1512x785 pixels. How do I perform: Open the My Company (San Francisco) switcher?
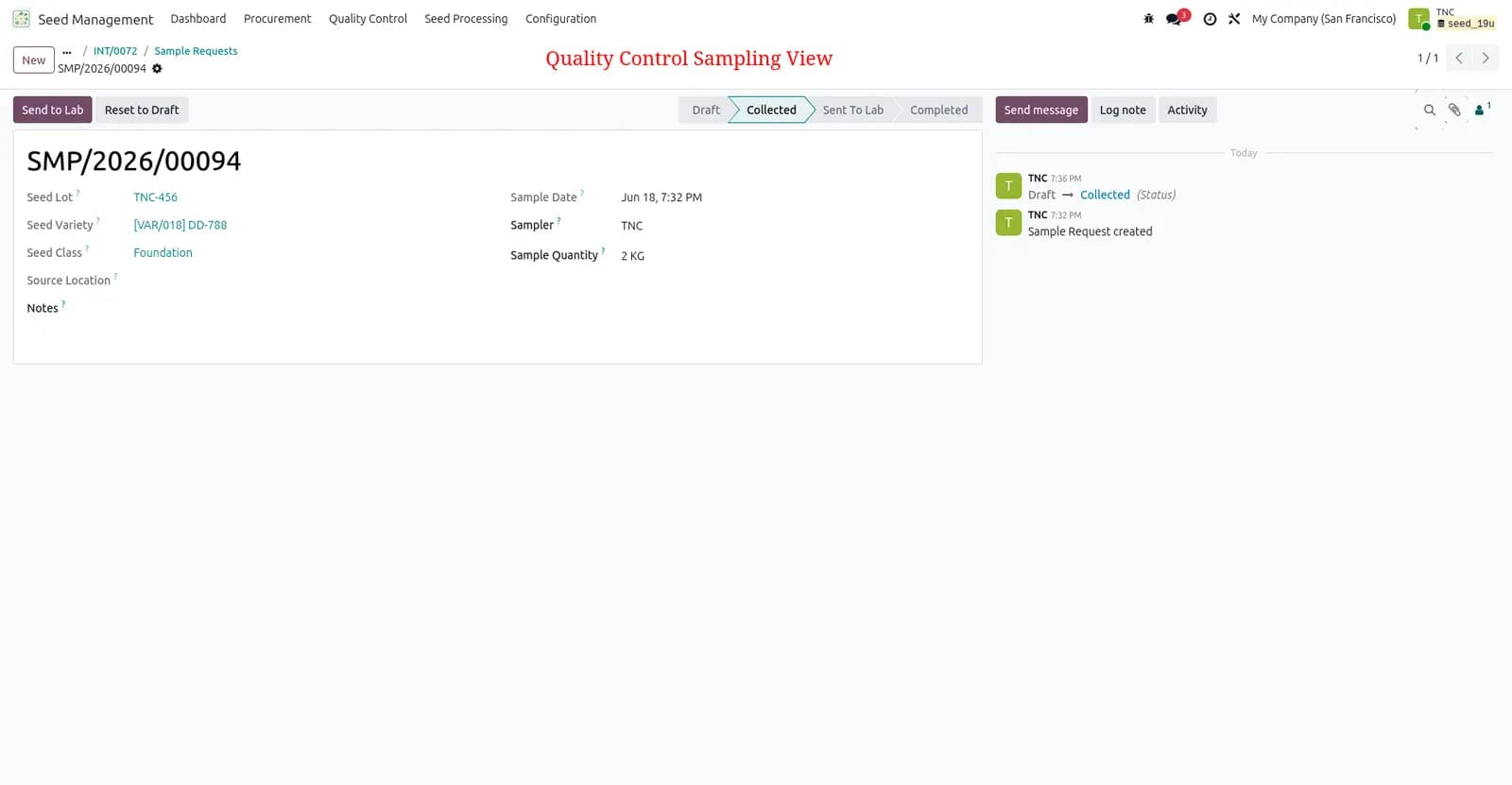[1323, 19]
